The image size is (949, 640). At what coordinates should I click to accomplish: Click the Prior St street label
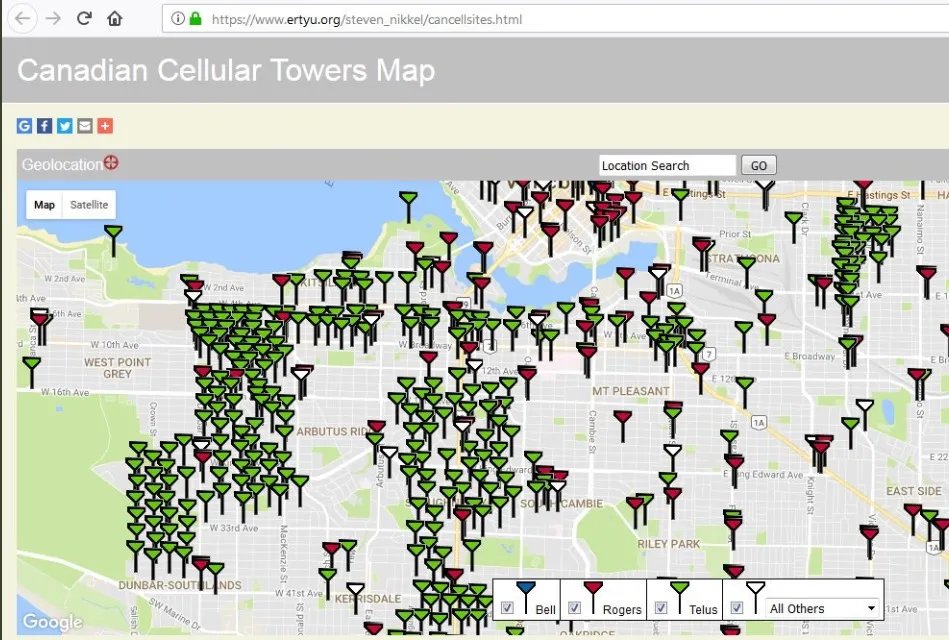(x=735, y=234)
